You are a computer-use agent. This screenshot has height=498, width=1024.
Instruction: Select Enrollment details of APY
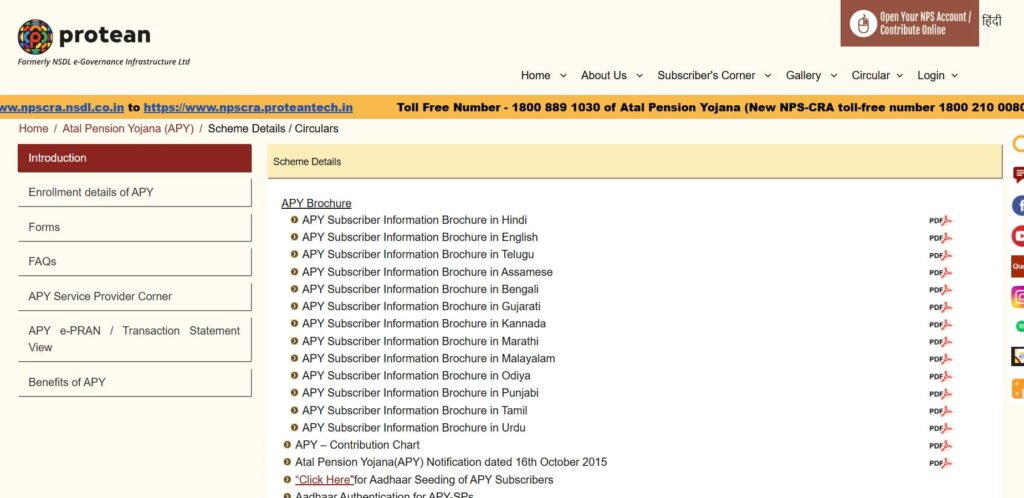coord(135,193)
